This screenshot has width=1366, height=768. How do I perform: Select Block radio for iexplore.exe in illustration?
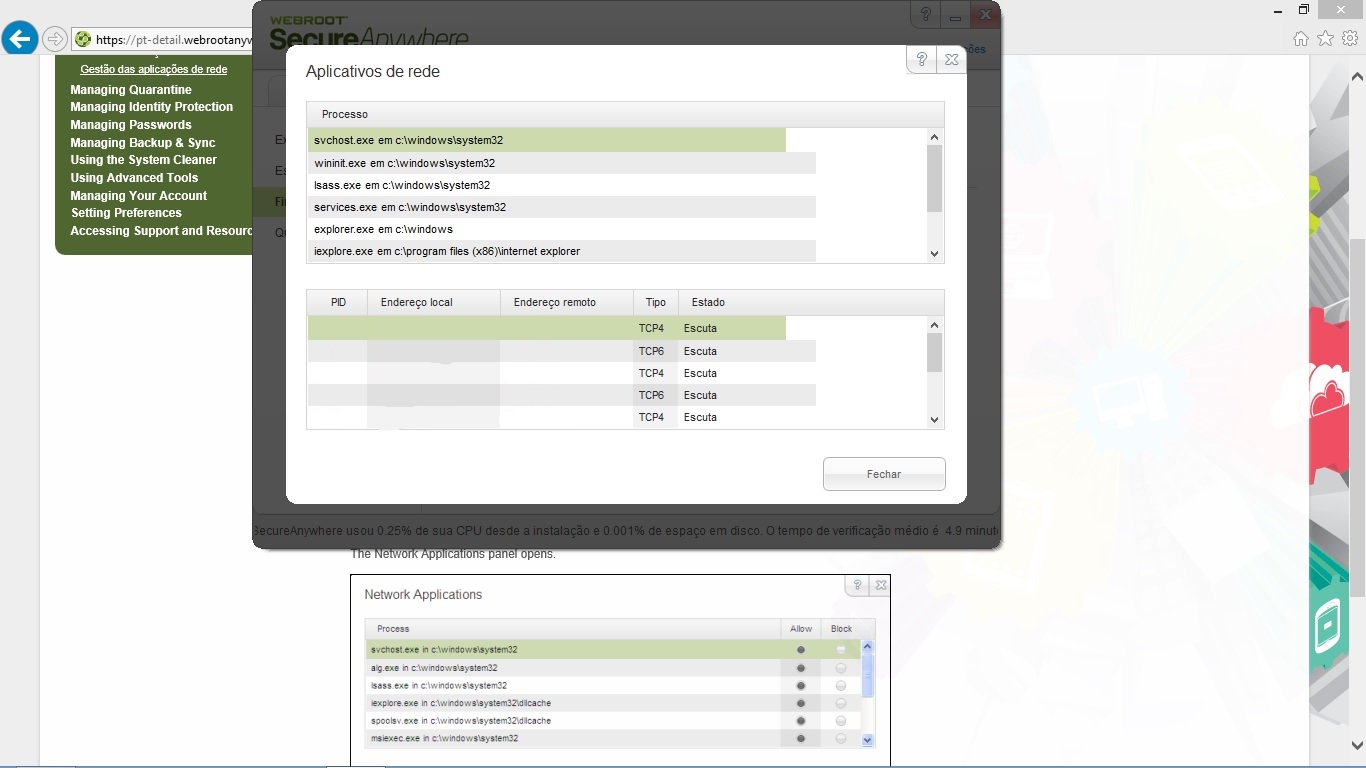(841, 703)
